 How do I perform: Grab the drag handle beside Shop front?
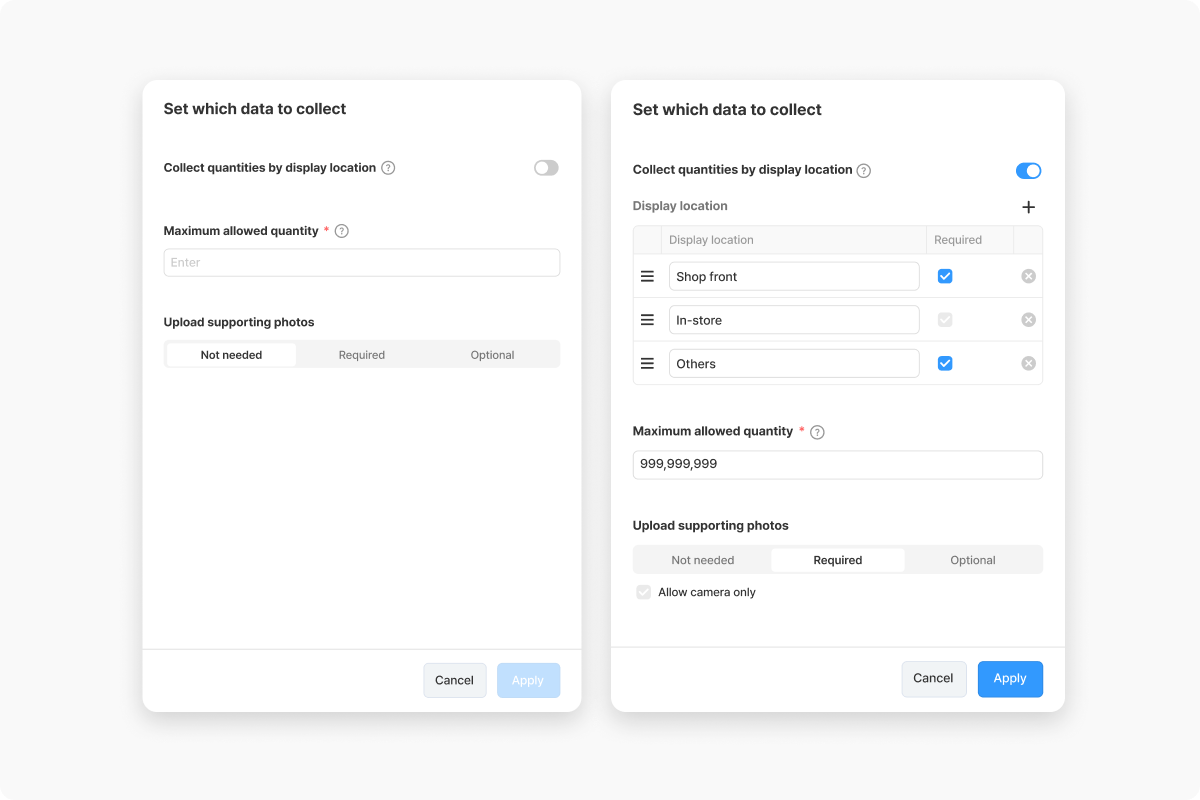(647, 276)
